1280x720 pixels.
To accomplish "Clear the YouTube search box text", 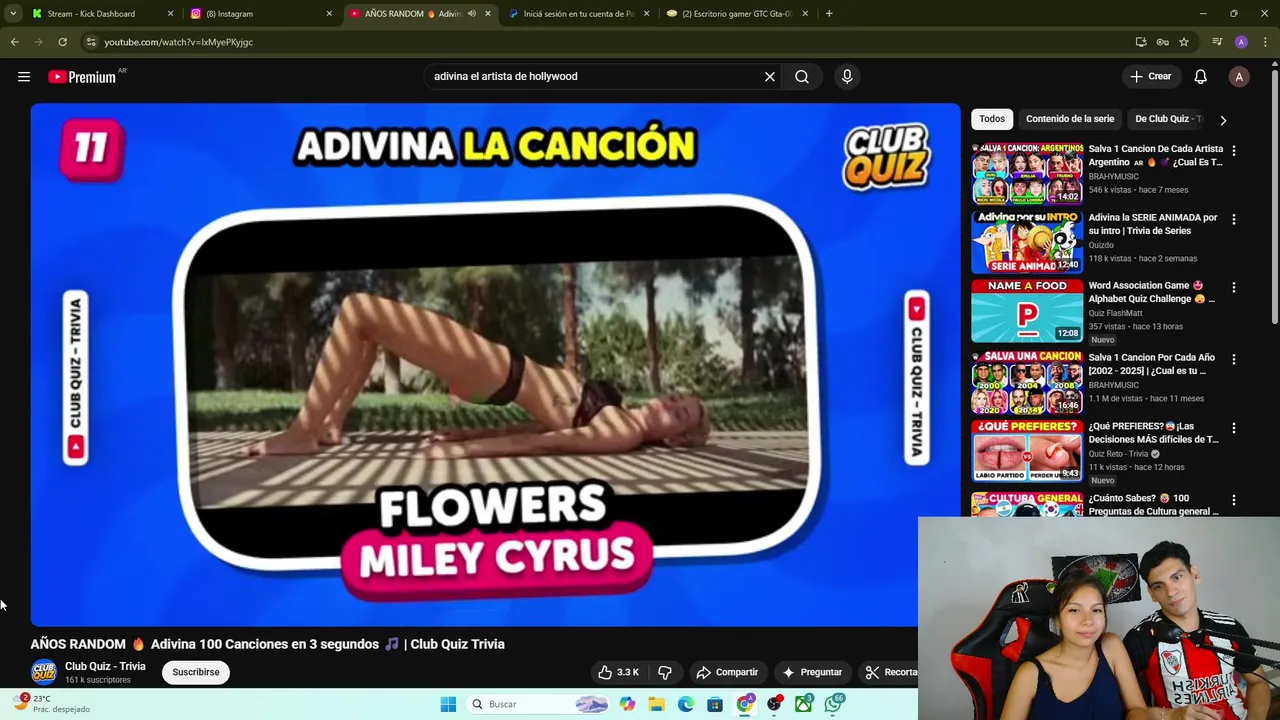I will click(770, 76).
